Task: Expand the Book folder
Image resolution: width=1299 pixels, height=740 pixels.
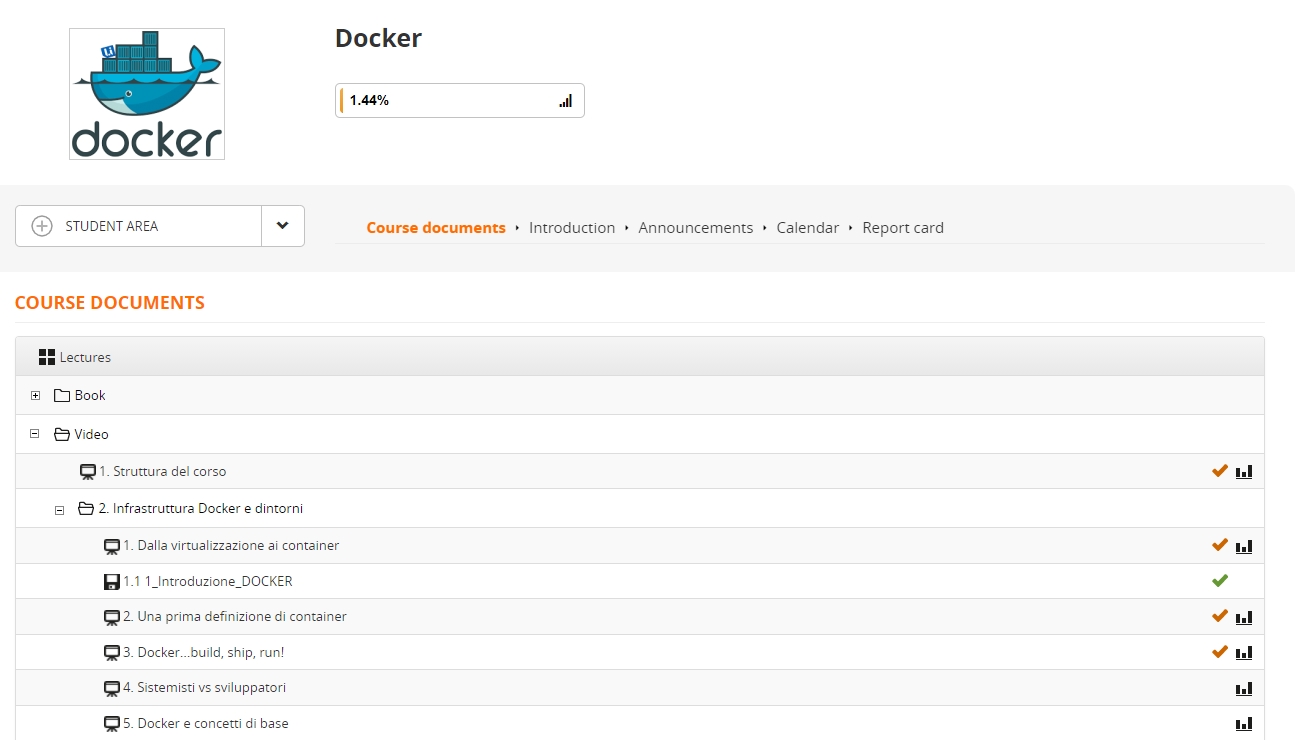Action: 35,396
